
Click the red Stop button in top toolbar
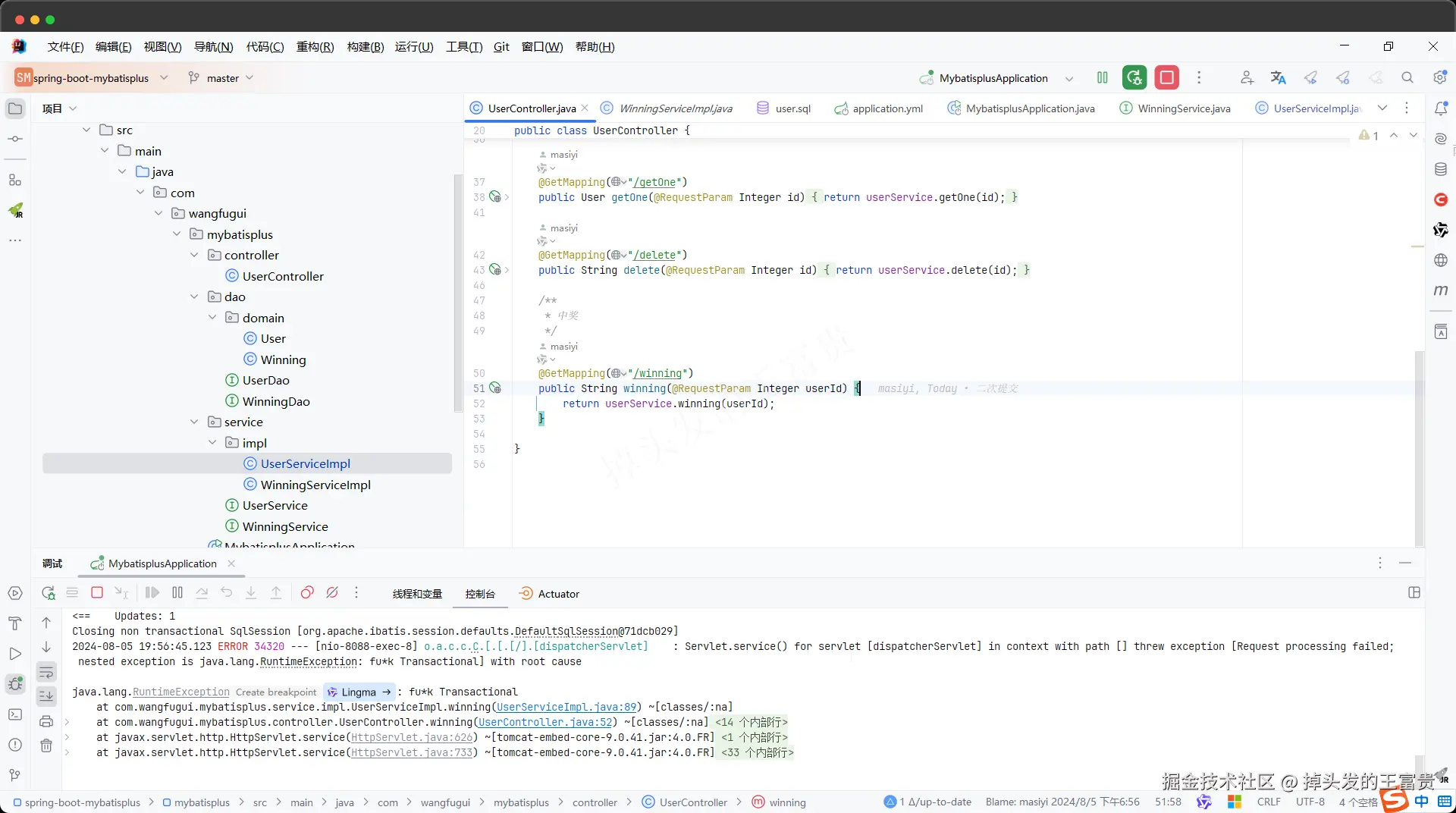tap(1166, 77)
